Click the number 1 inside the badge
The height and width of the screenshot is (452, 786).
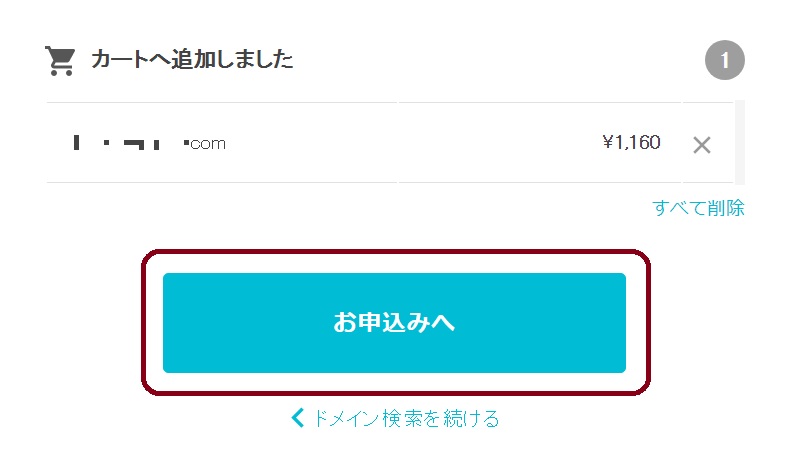tap(725, 61)
